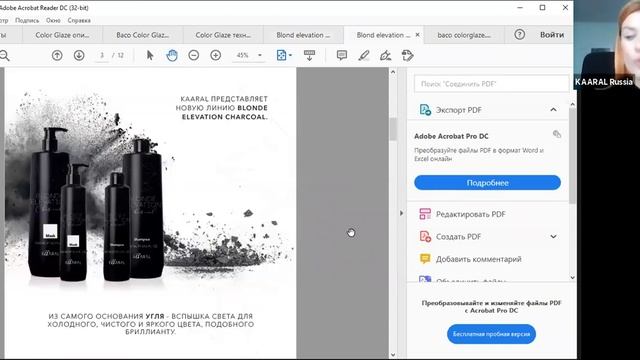Click the tools search field
640x360 pixels.
pos(491,84)
